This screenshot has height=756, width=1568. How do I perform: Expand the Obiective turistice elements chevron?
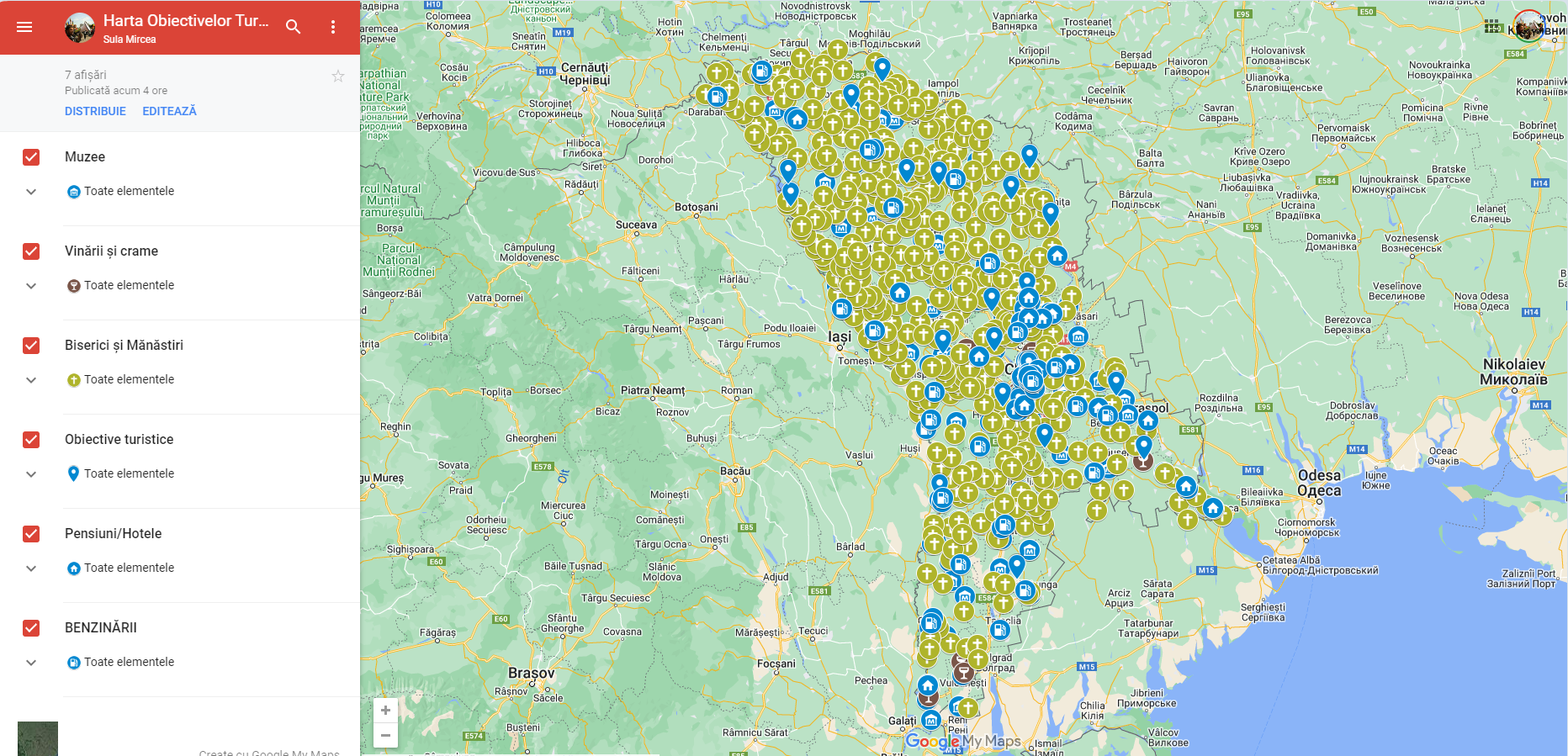click(x=31, y=474)
